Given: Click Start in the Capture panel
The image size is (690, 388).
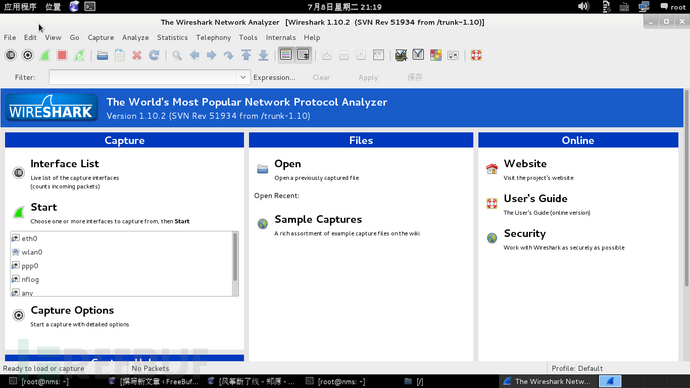Looking at the screenshot, I should tap(44, 207).
